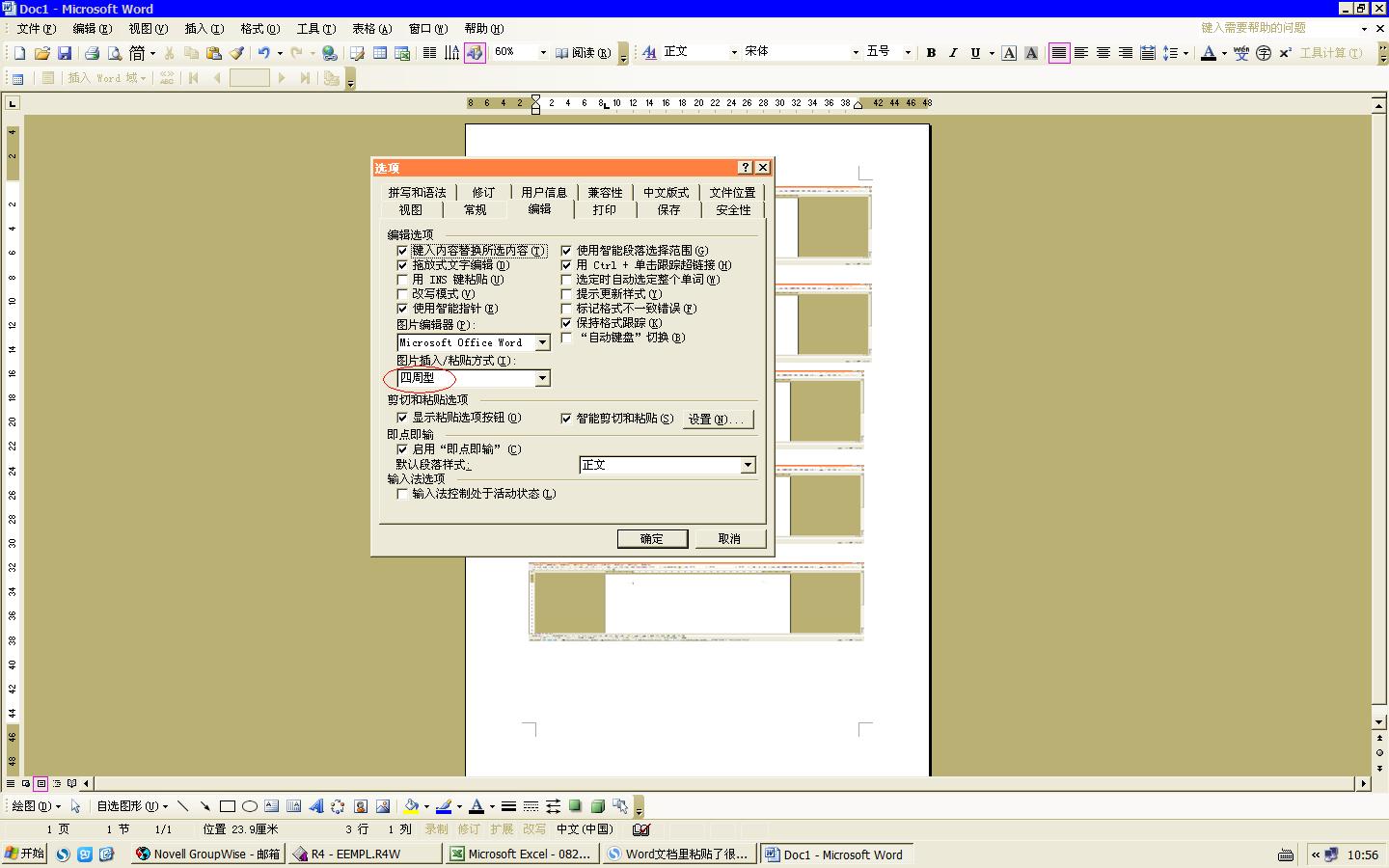This screenshot has width=1389, height=868.
Task: Click the 设置 button next to 智能剪切和粘贴
Action: coord(718,419)
